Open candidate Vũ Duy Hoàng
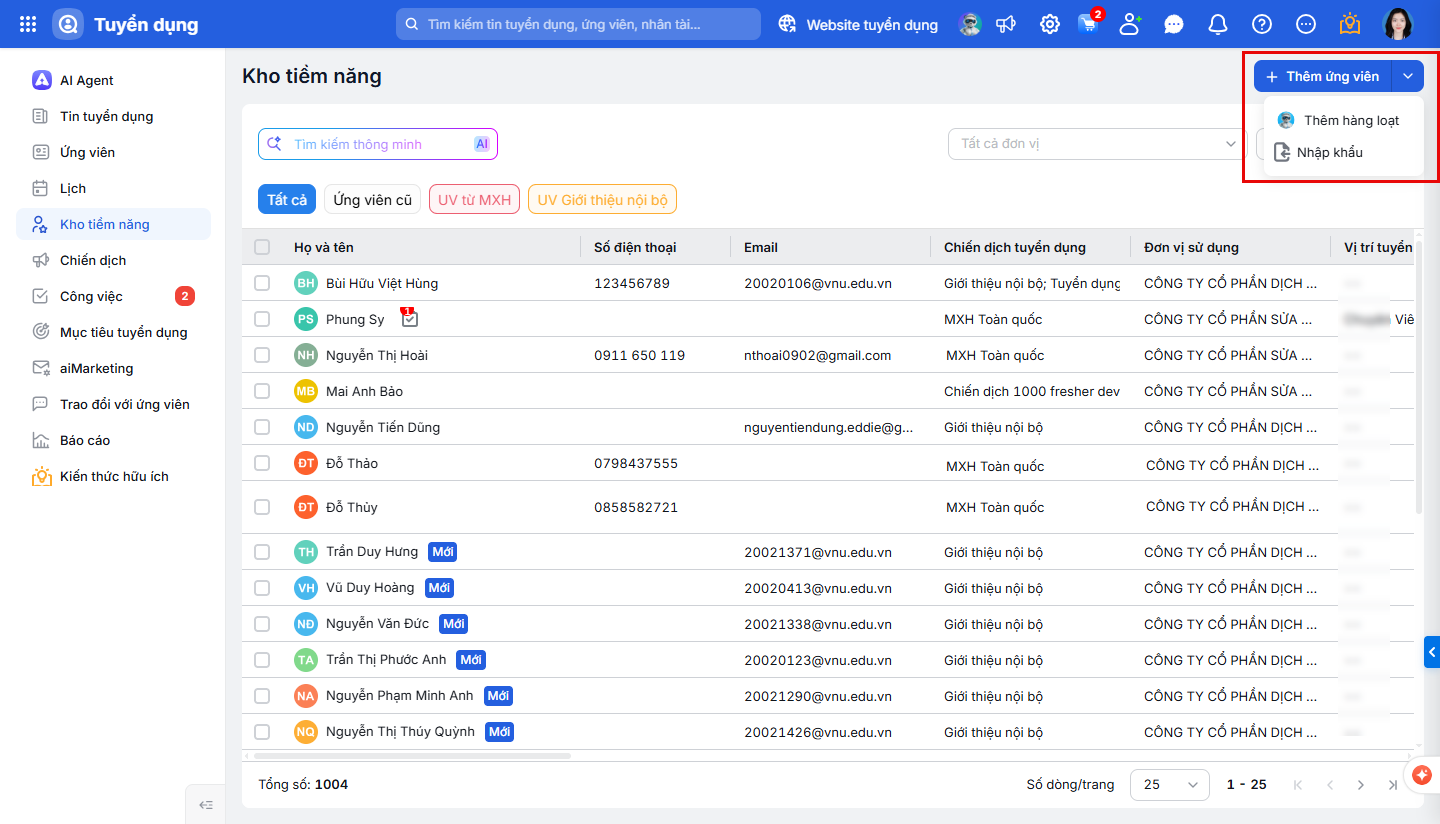The height and width of the screenshot is (824, 1440). pos(370,588)
